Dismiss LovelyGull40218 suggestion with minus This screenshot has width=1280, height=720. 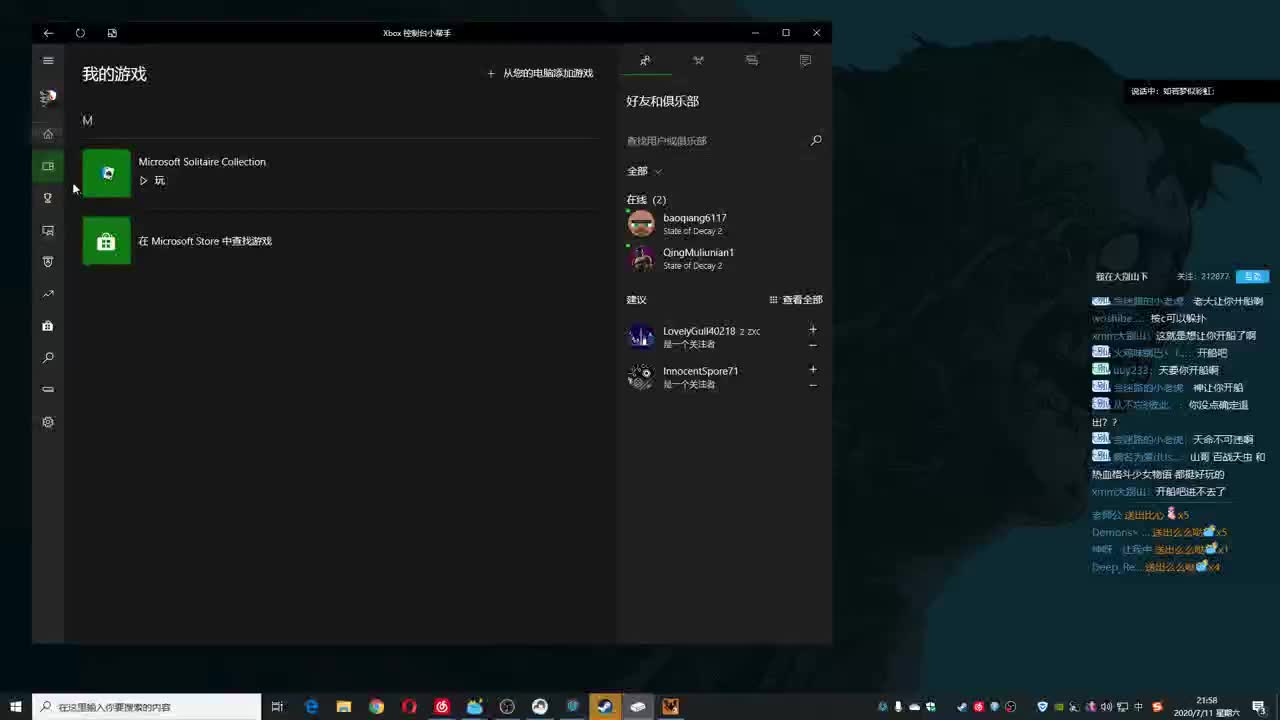tap(813, 345)
